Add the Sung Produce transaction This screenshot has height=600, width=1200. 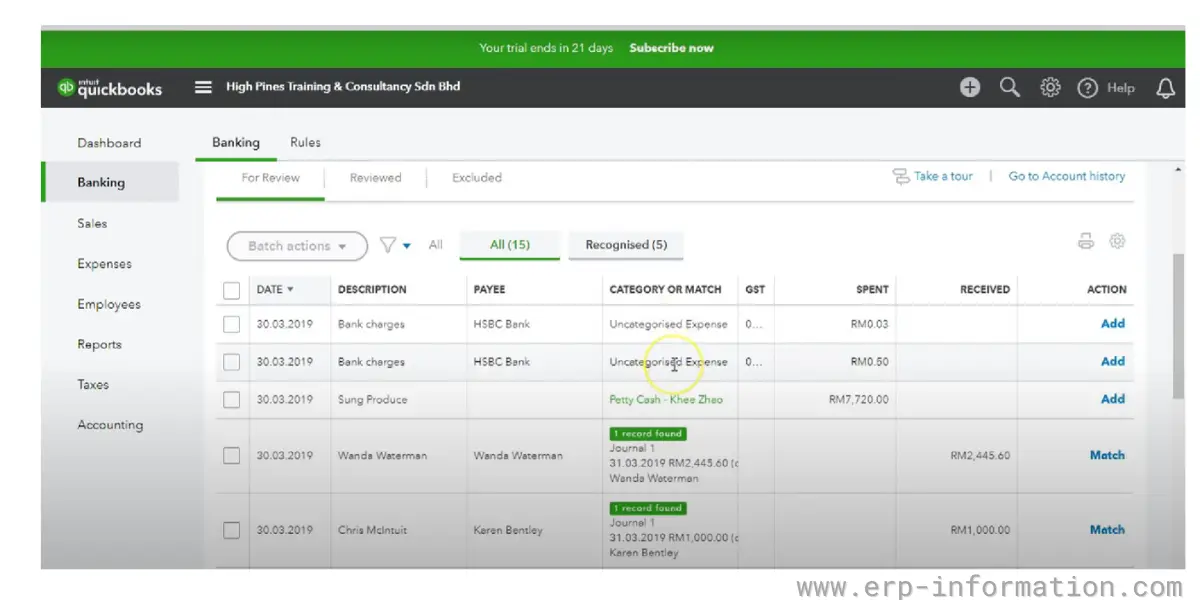[x=1113, y=398]
